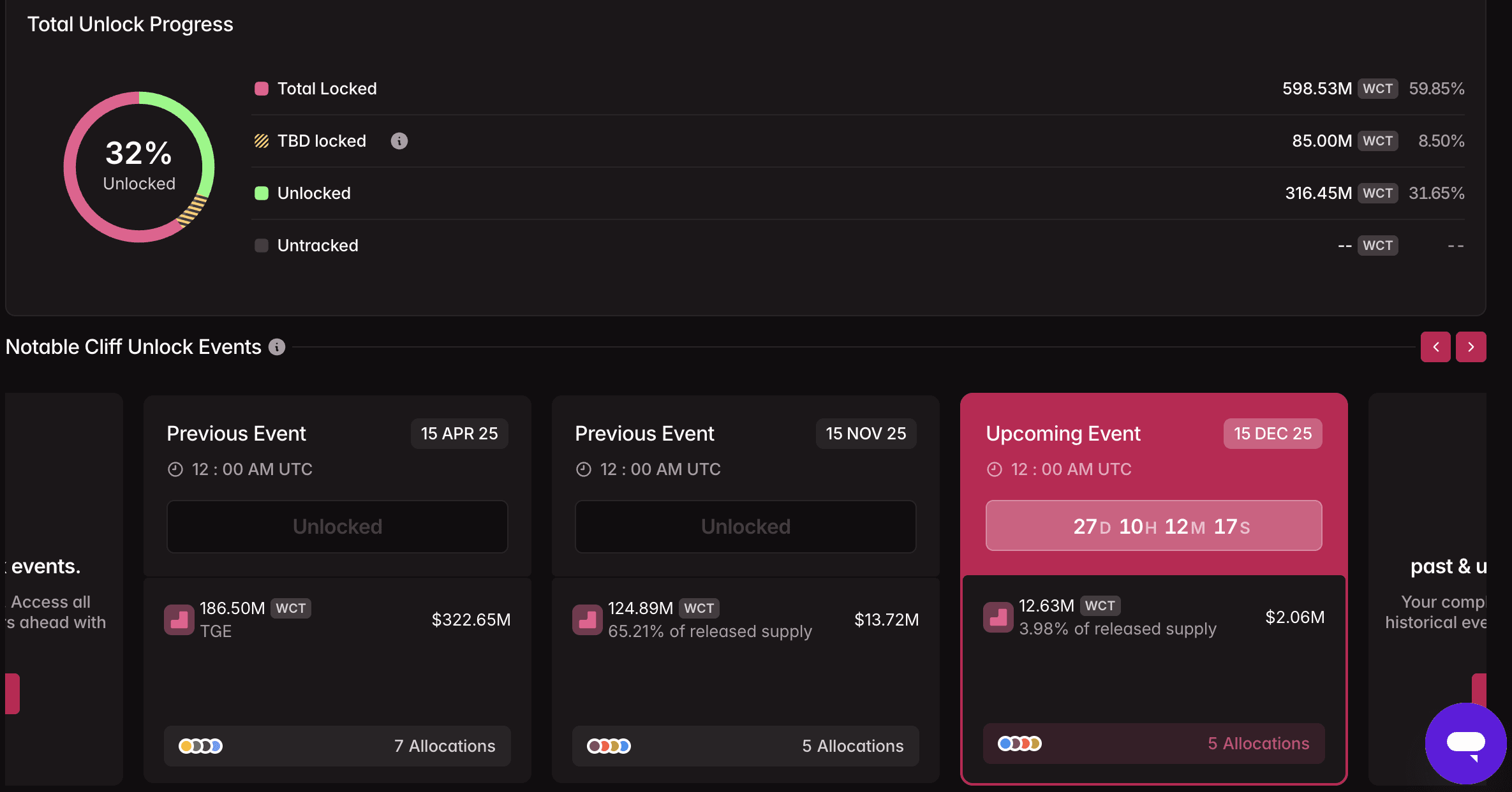The height and width of the screenshot is (792, 1512).
Task: Click info icon beside Notable Cliff Unlock Events
Action: coord(277,347)
